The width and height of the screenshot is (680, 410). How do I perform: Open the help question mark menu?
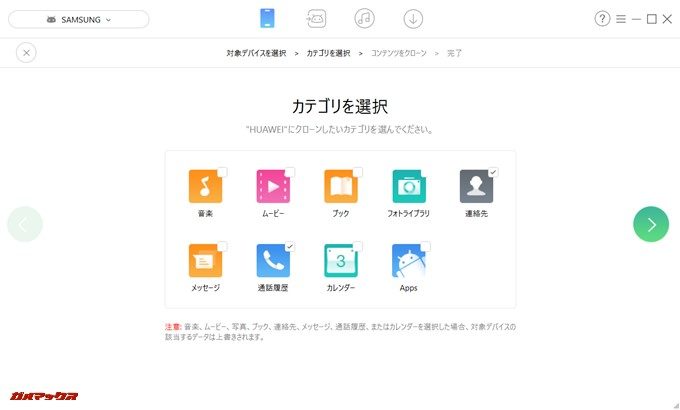(602, 19)
